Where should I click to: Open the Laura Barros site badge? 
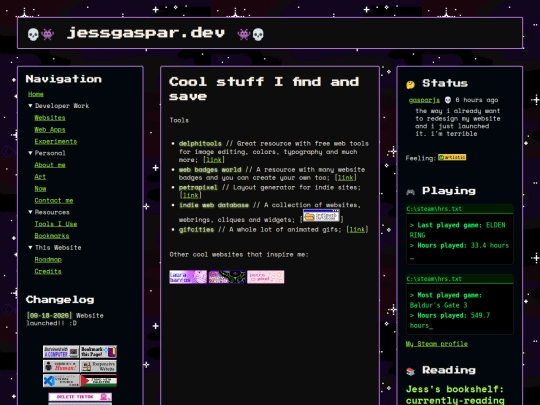188,277
